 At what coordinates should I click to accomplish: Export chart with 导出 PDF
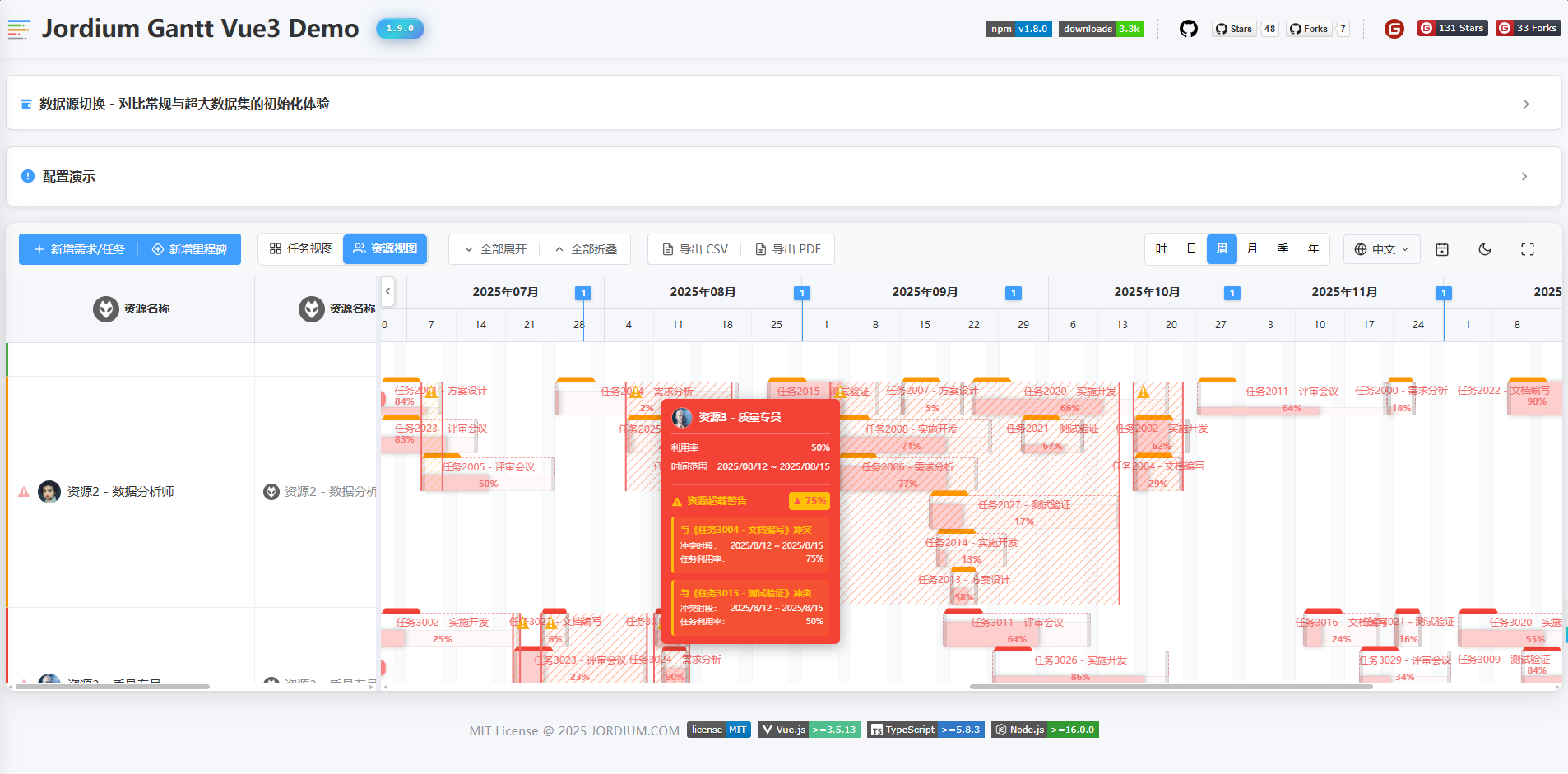tap(788, 249)
